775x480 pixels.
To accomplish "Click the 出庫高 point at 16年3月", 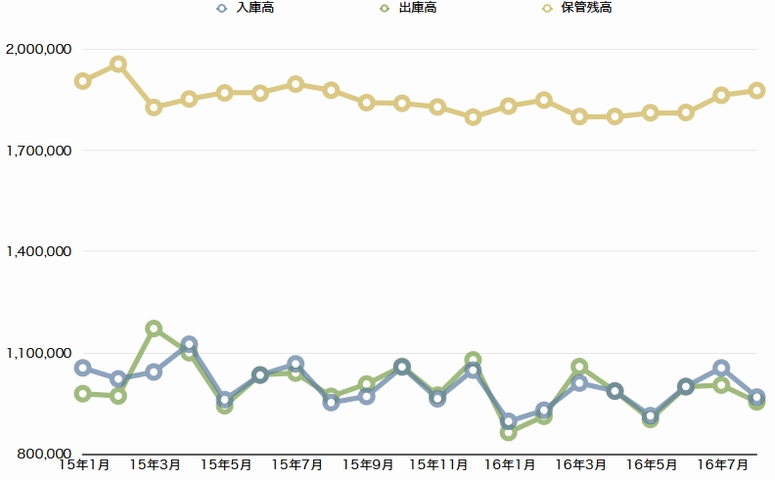I will 580,367.
